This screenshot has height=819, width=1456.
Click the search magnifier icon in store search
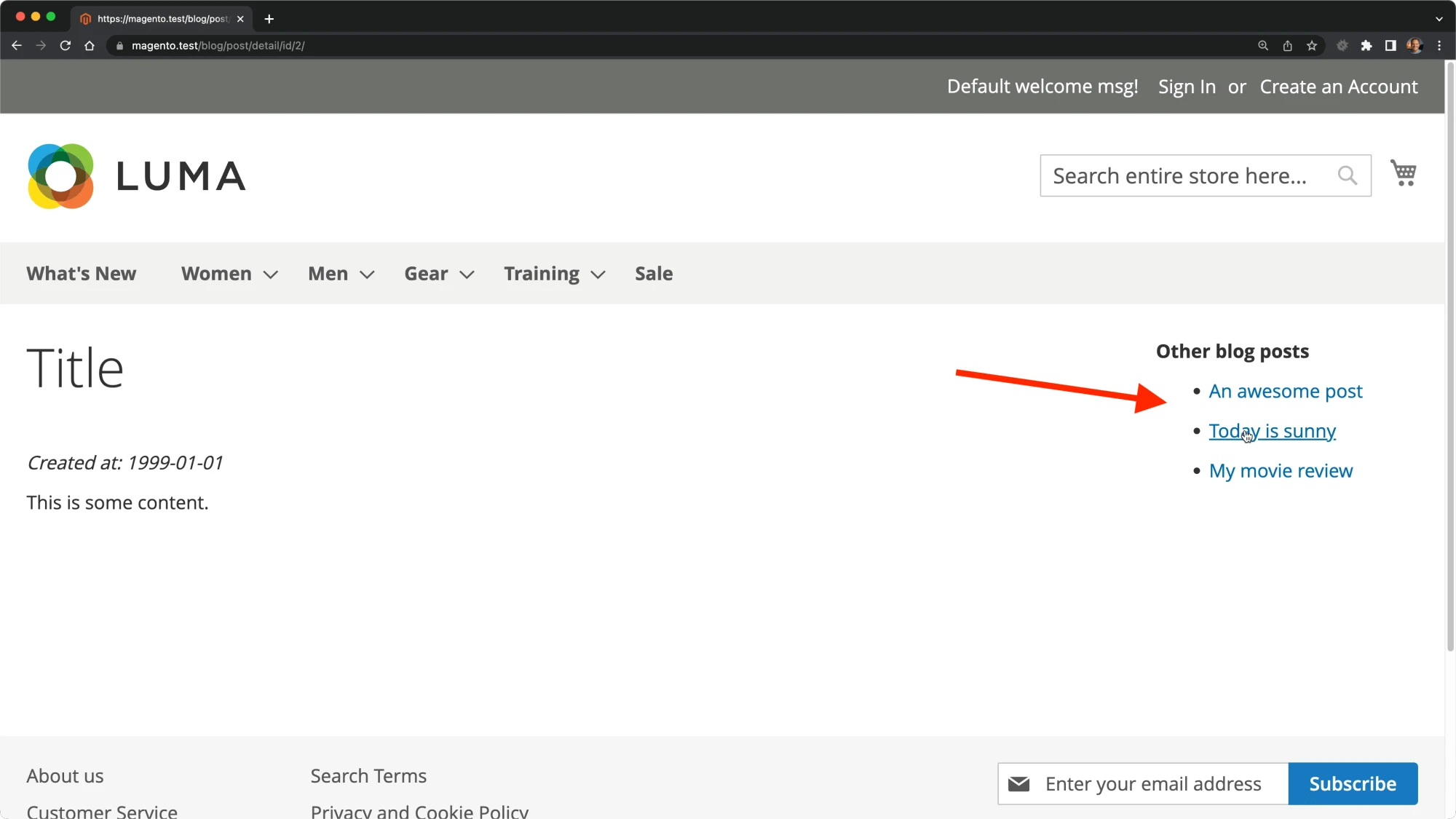[x=1347, y=175]
